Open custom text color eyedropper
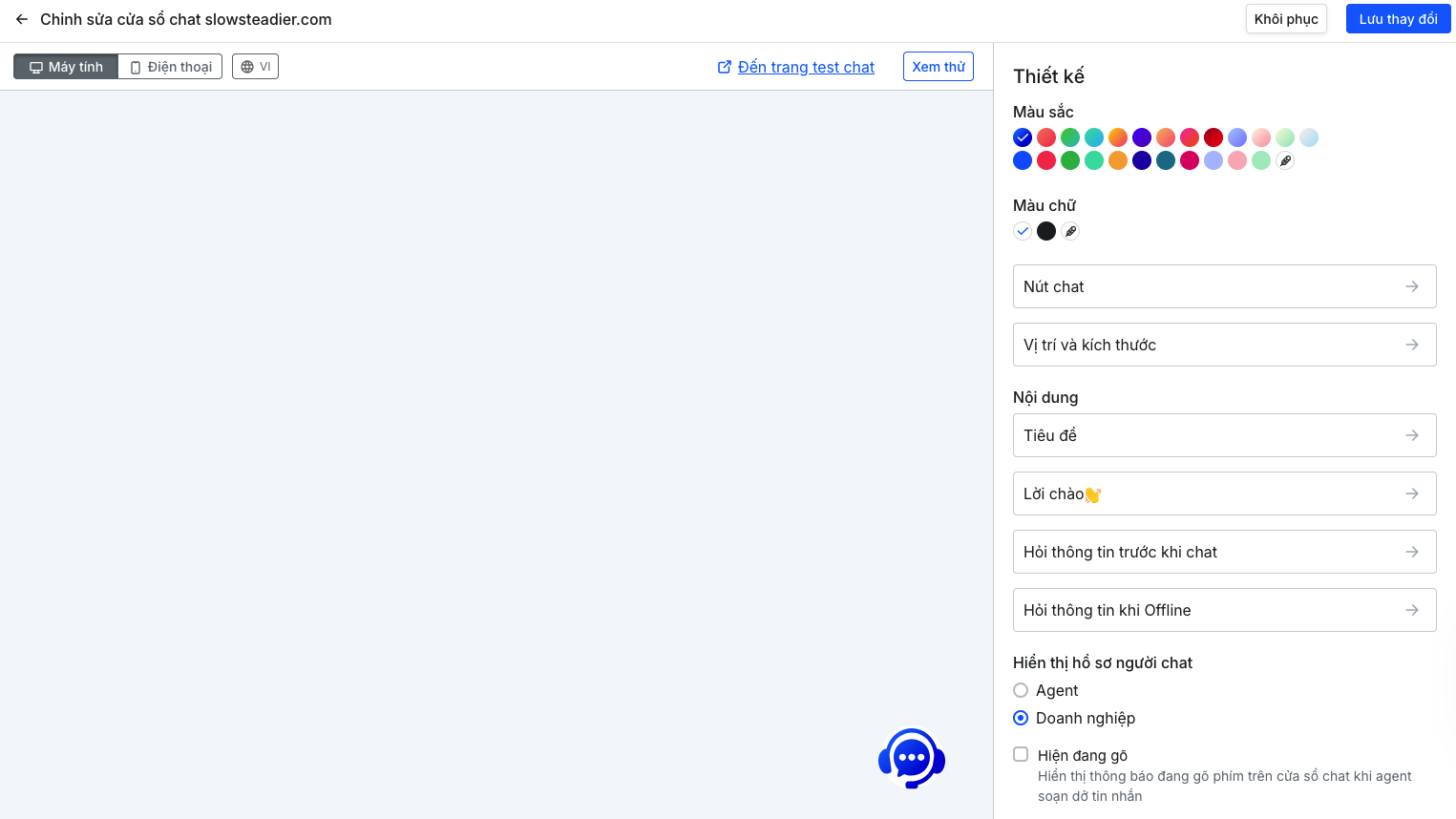1456x819 pixels. click(x=1070, y=231)
